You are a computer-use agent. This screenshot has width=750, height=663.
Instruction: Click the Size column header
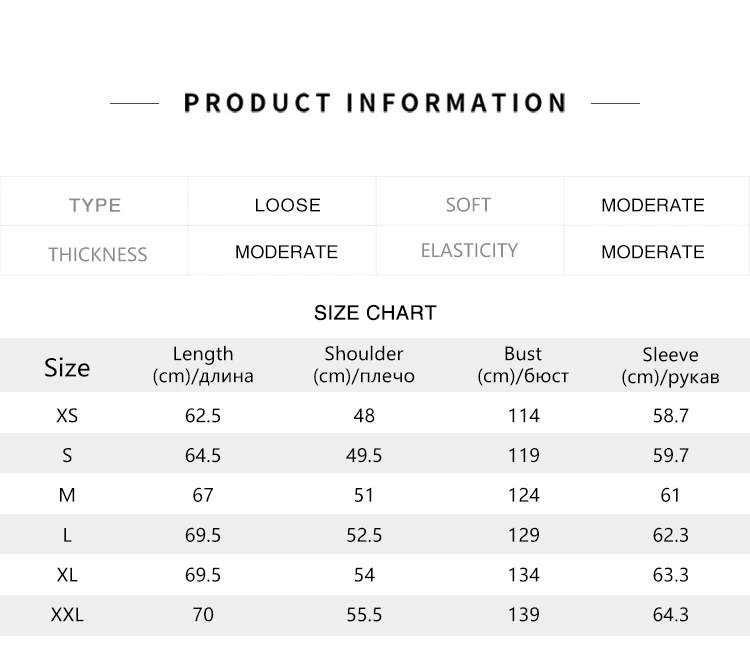click(67, 367)
